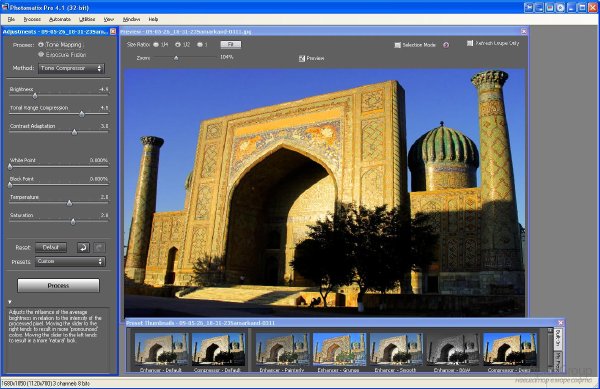Image resolution: width=600 pixels, height=389 pixels.
Task: Open the Presets dropdown showing Custom
Action: point(70,262)
